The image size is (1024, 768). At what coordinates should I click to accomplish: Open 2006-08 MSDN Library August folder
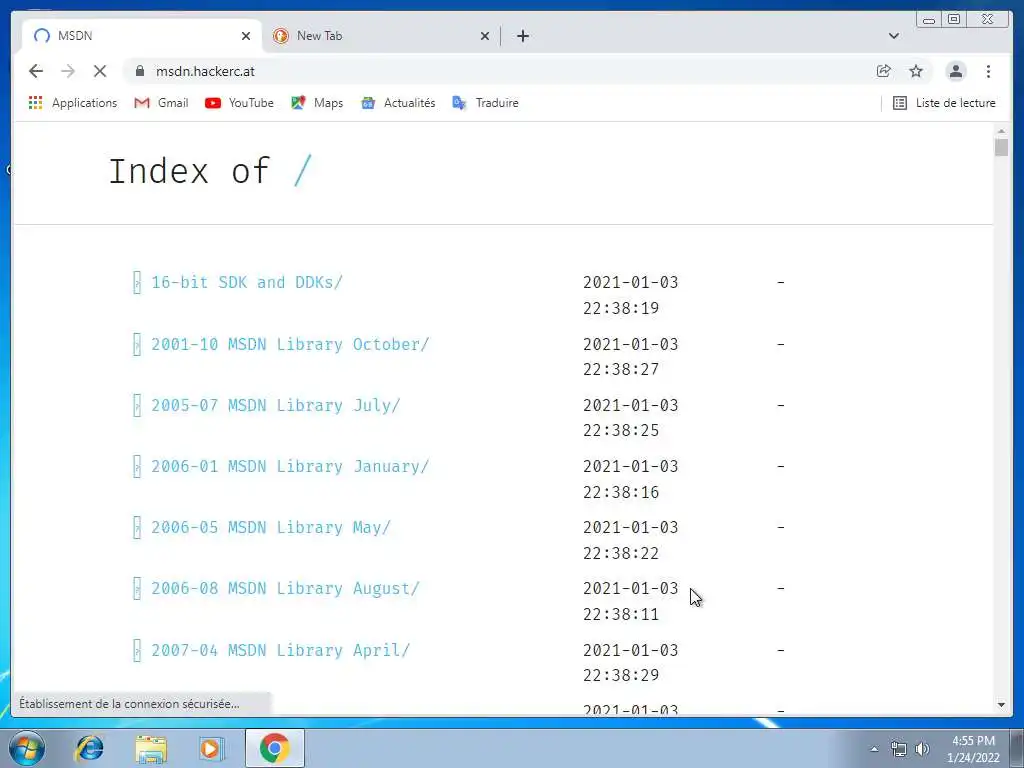click(285, 588)
